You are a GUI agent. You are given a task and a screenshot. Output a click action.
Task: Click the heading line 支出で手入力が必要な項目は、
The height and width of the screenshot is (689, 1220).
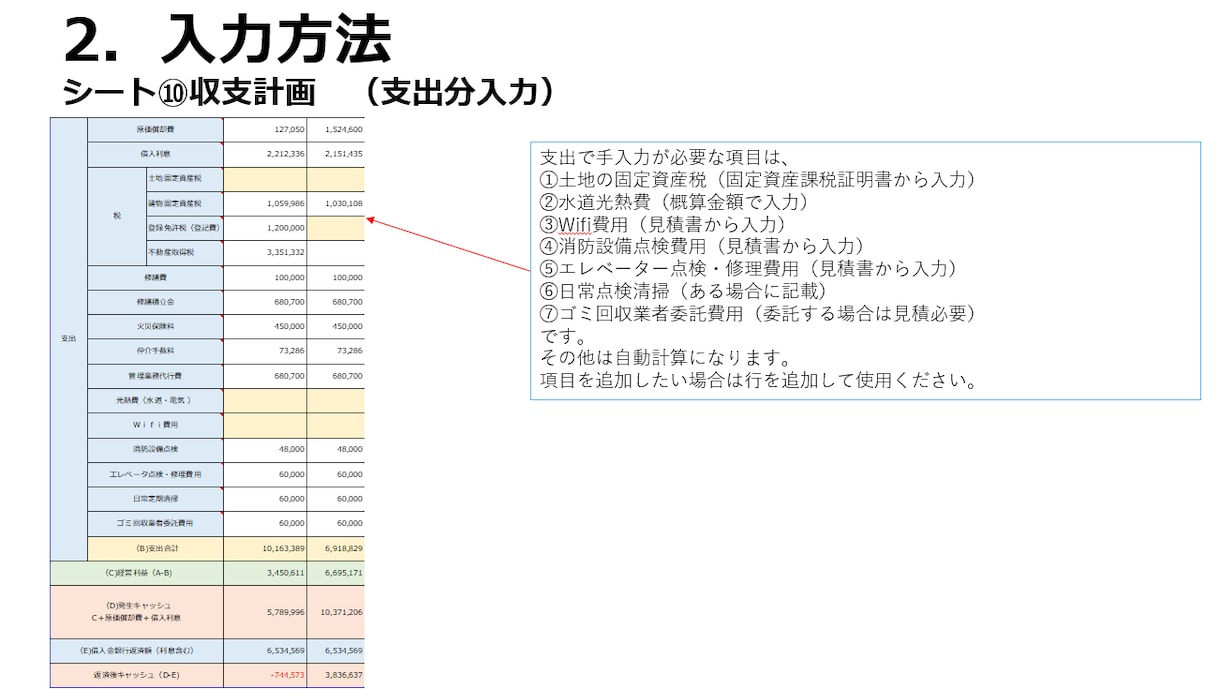pyautogui.click(x=665, y=158)
